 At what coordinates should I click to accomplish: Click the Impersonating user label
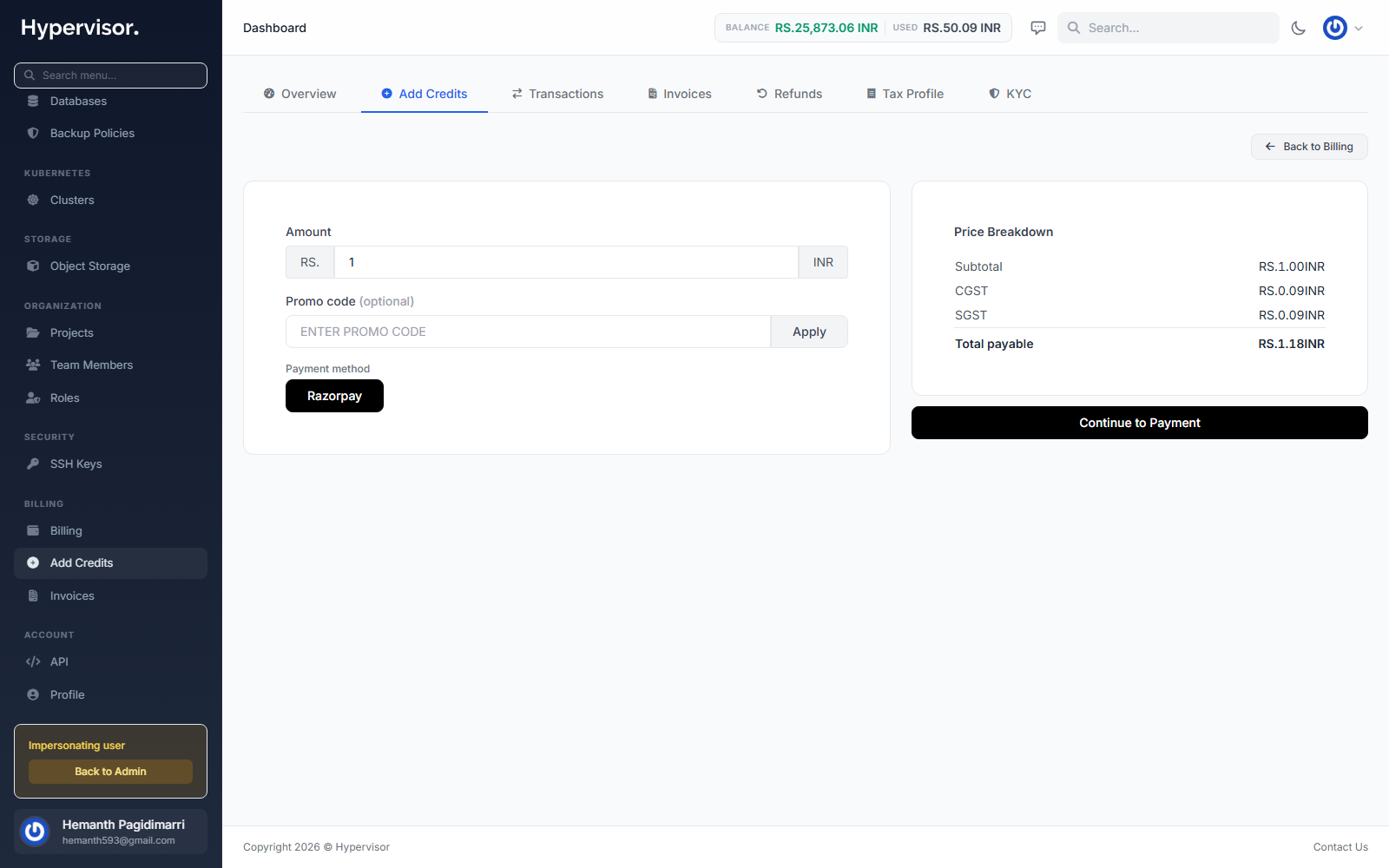pos(76,746)
